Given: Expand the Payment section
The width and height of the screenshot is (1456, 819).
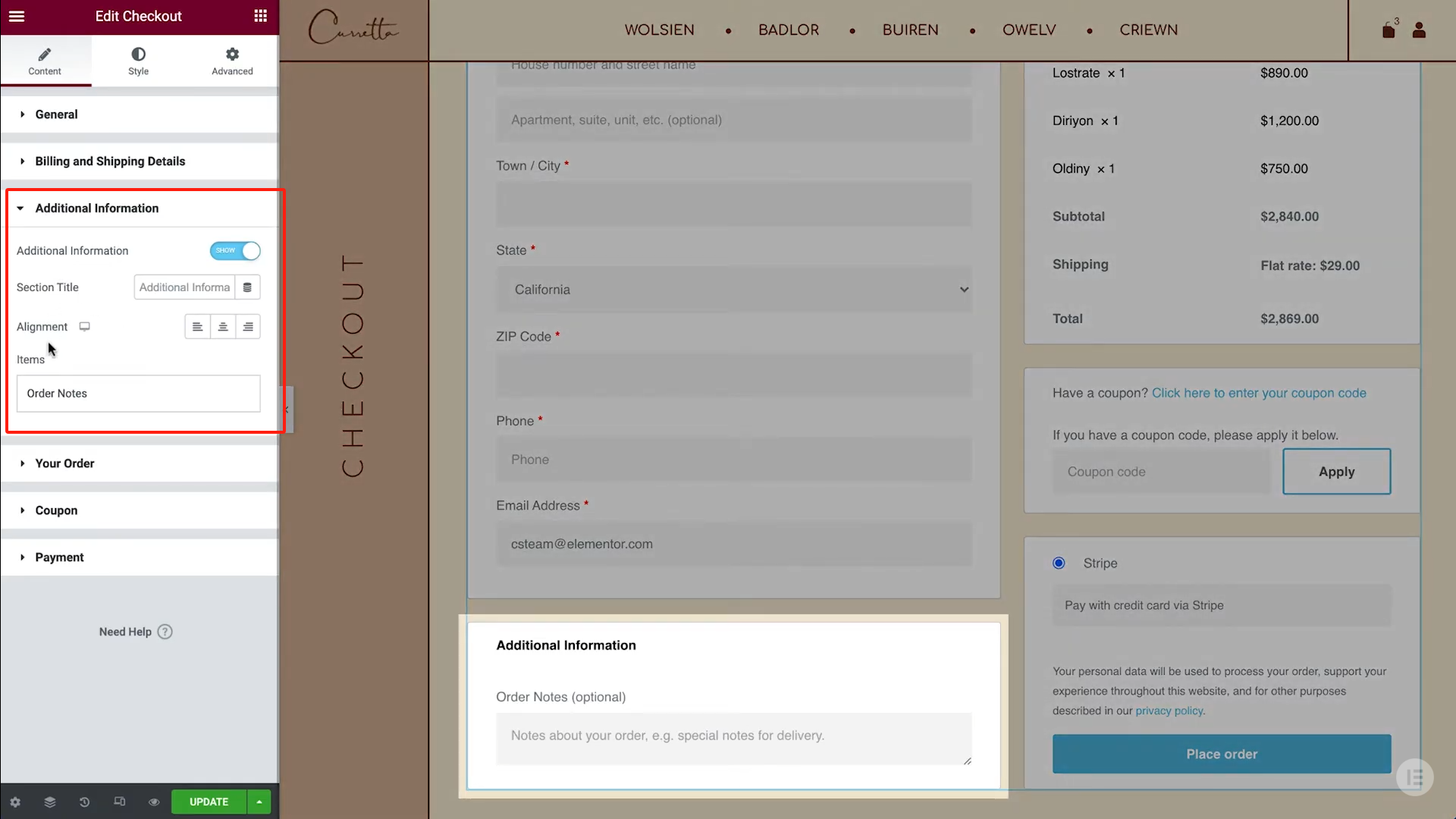Looking at the screenshot, I should tap(59, 557).
